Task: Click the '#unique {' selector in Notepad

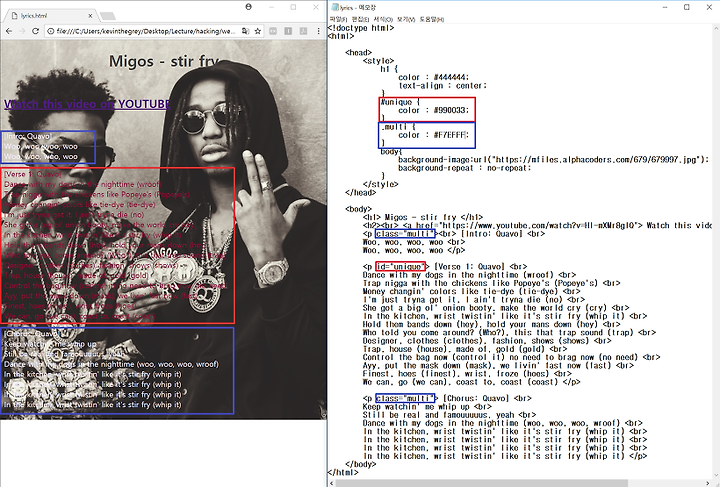Action: [400, 102]
